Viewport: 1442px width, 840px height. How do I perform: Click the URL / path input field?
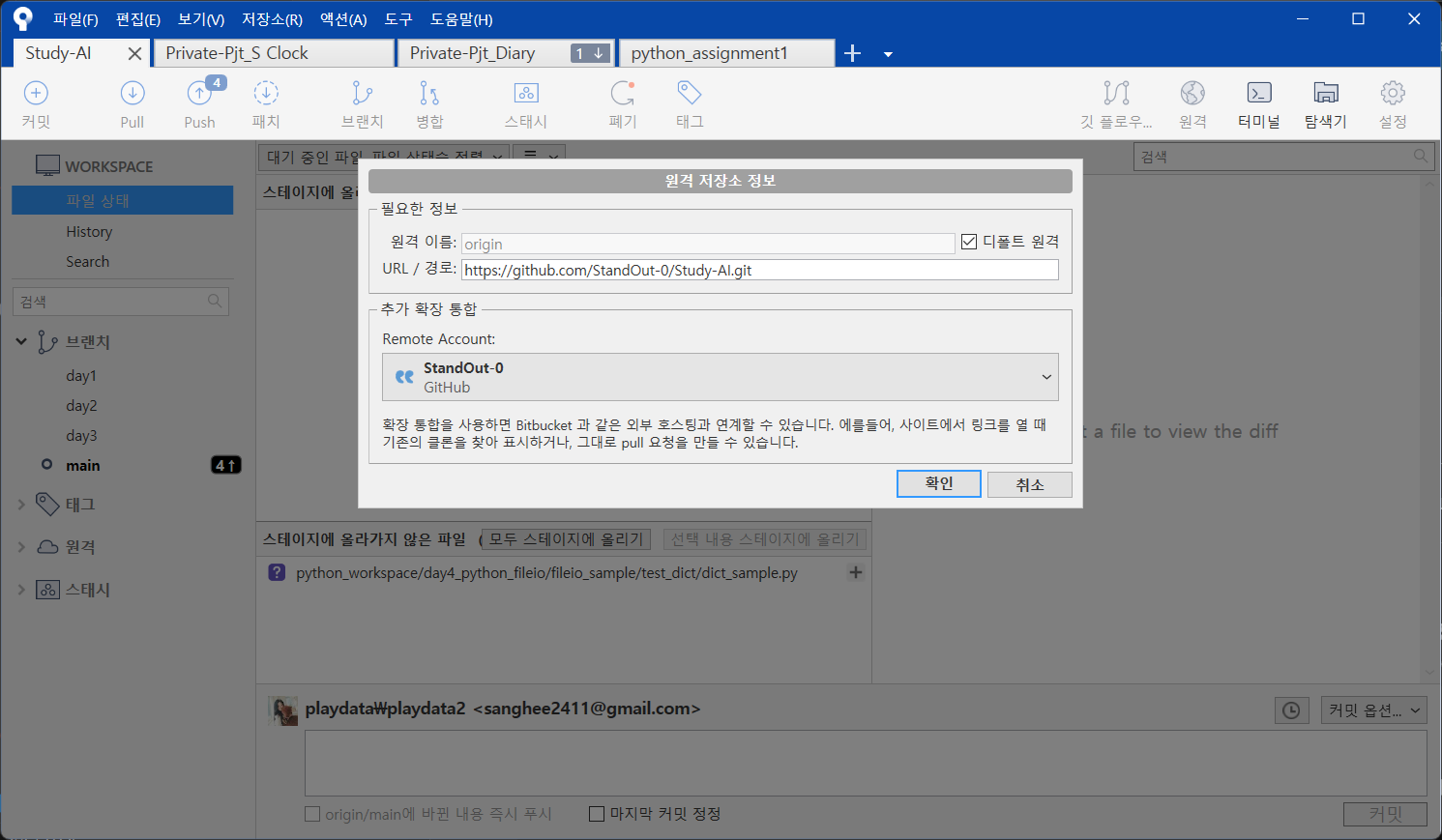pyautogui.click(x=760, y=270)
